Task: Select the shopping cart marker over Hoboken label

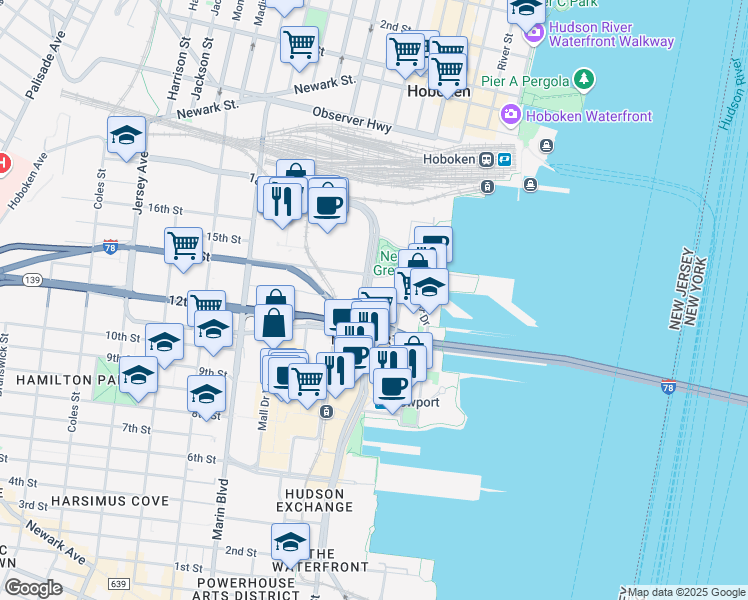Action: (447, 75)
